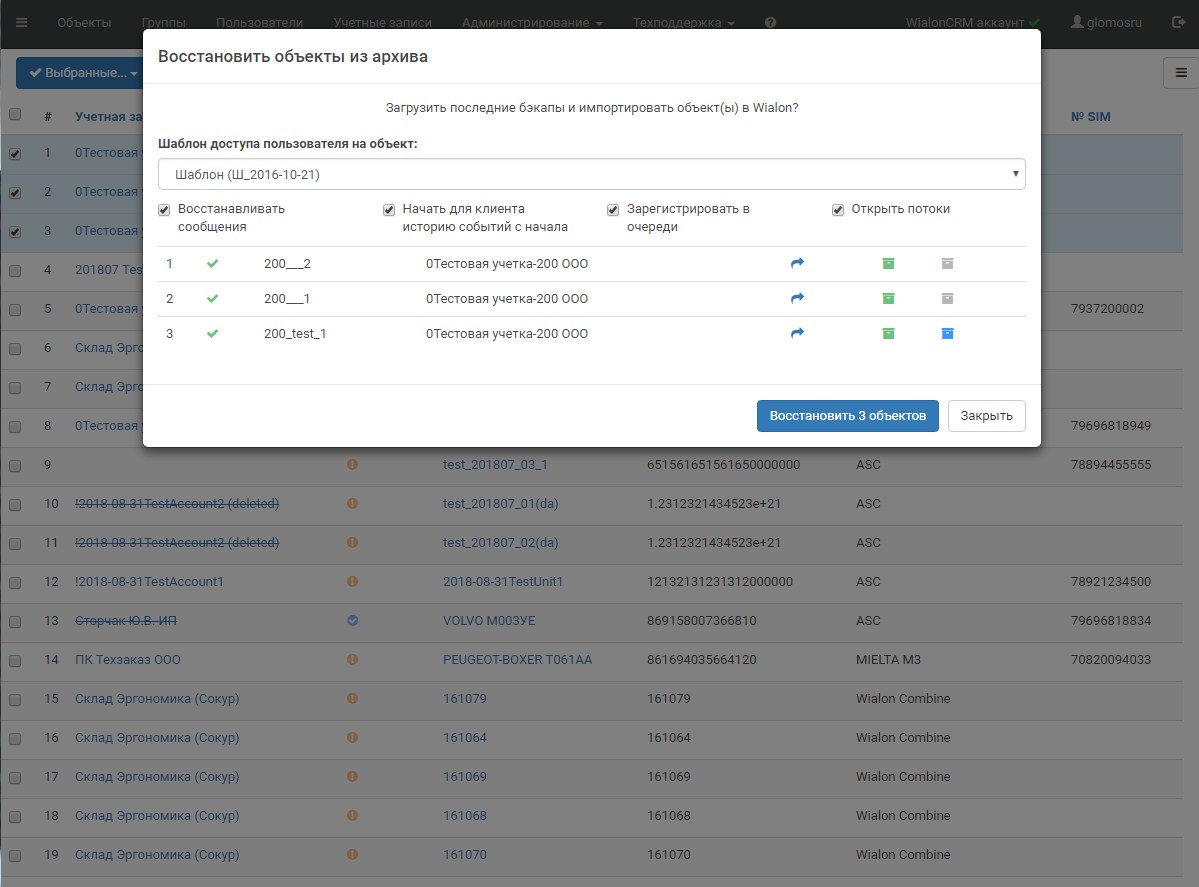This screenshot has height=887, width=1199.
Task: Click orange status icon in row 12
Action: click(352, 582)
